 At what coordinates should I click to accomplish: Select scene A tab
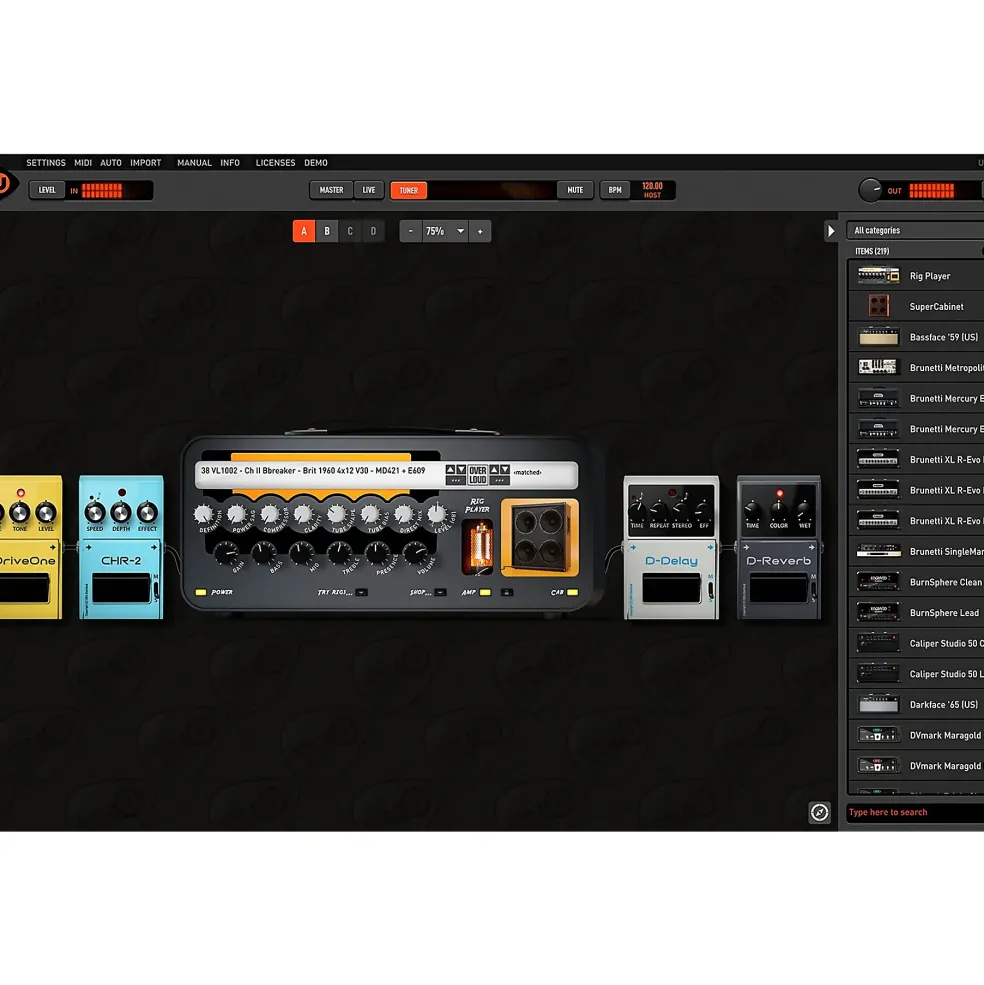tap(304, 231)
